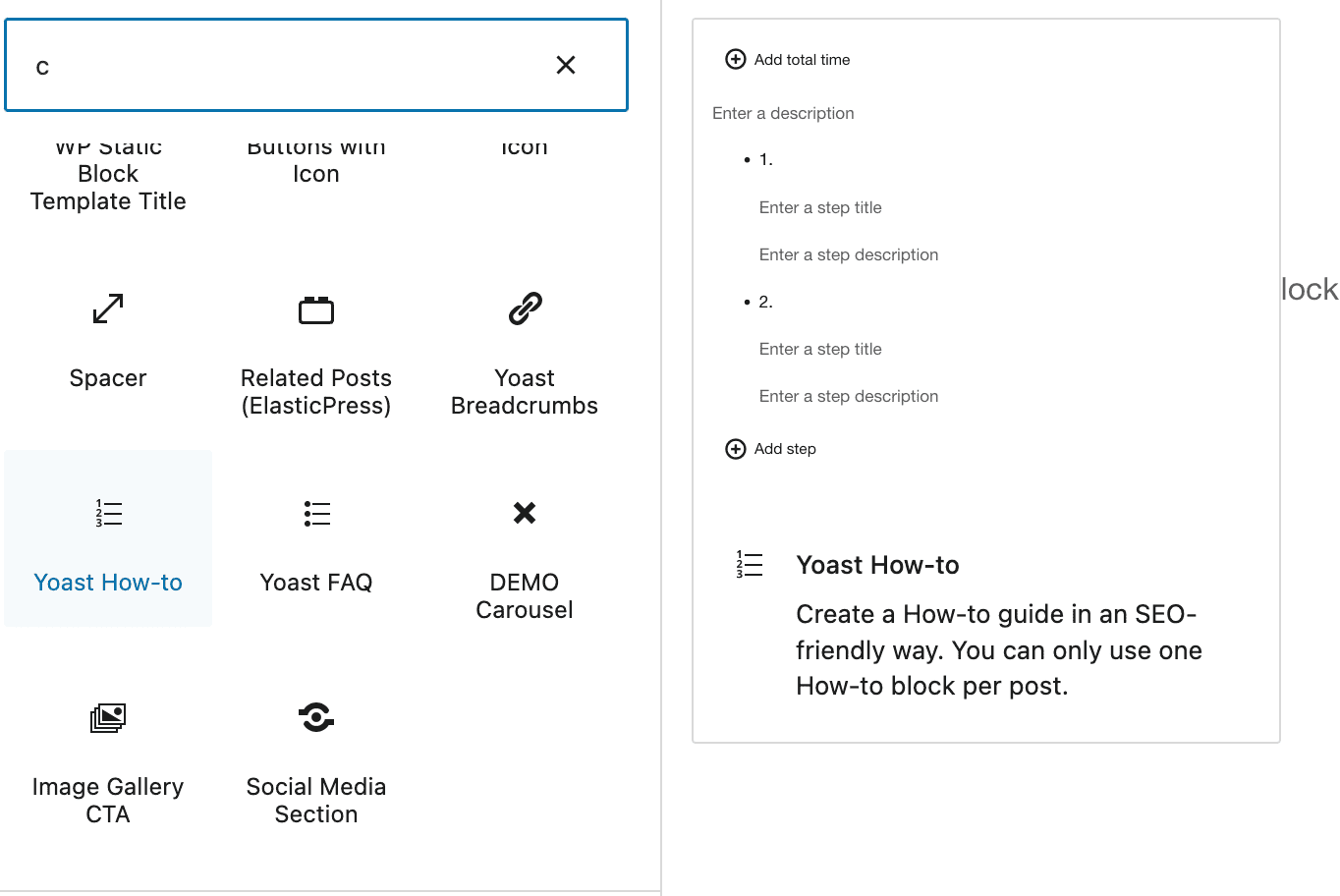Pick the Yoast FAQ bullet list icon
The width and height of the screenshot is (1340, 896).
click(316, 513)
